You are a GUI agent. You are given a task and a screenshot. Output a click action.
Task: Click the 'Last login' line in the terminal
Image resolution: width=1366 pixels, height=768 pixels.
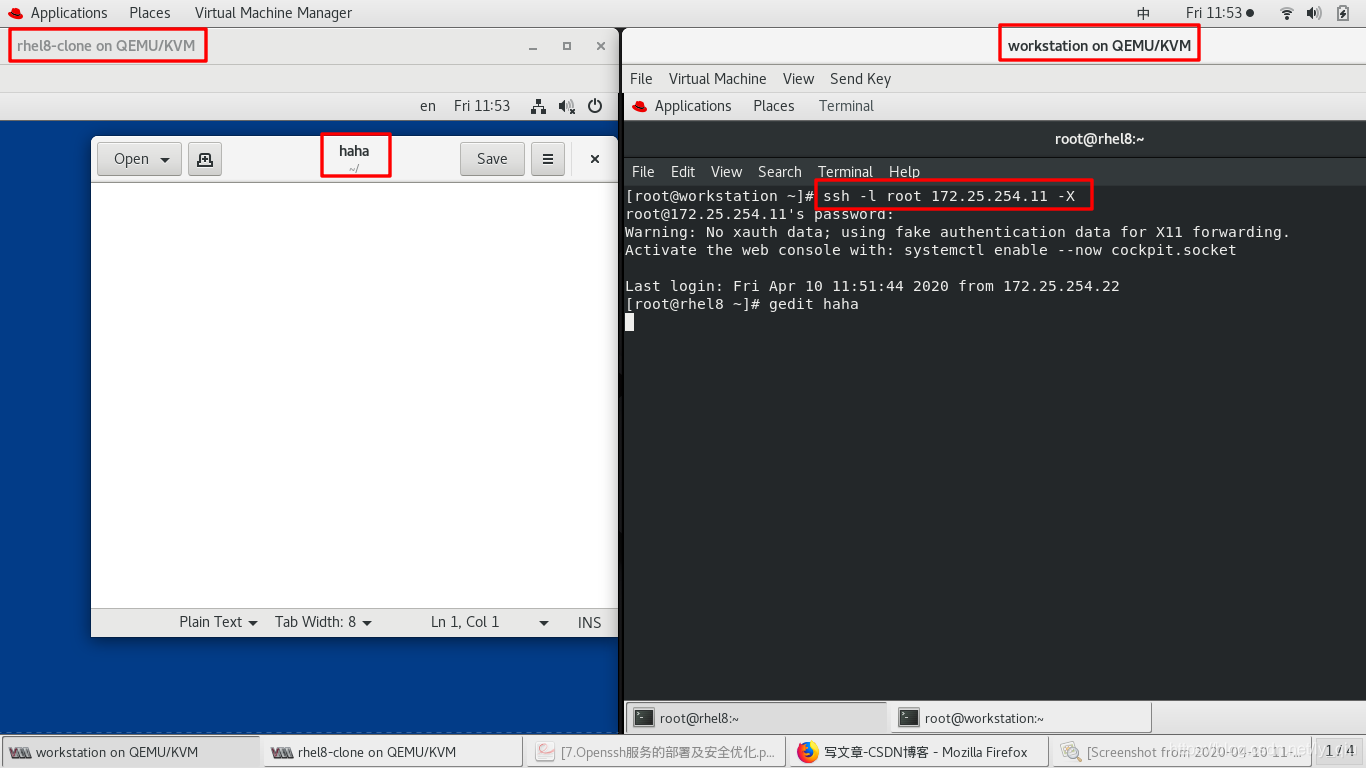click(x=872, y=286)
